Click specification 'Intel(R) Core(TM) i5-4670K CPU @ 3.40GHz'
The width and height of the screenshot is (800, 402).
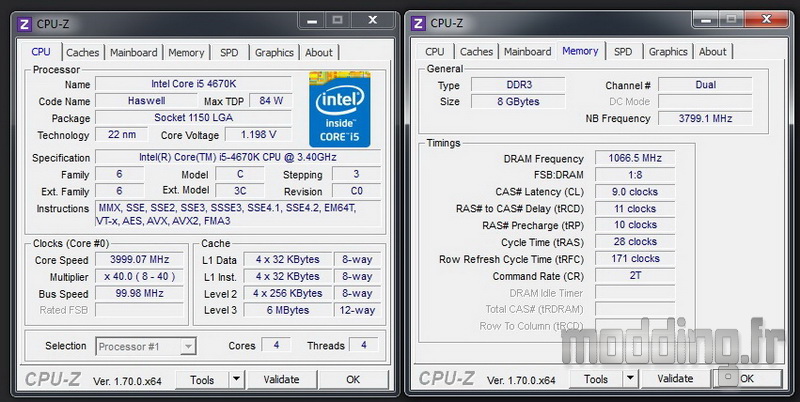point(238,157)
